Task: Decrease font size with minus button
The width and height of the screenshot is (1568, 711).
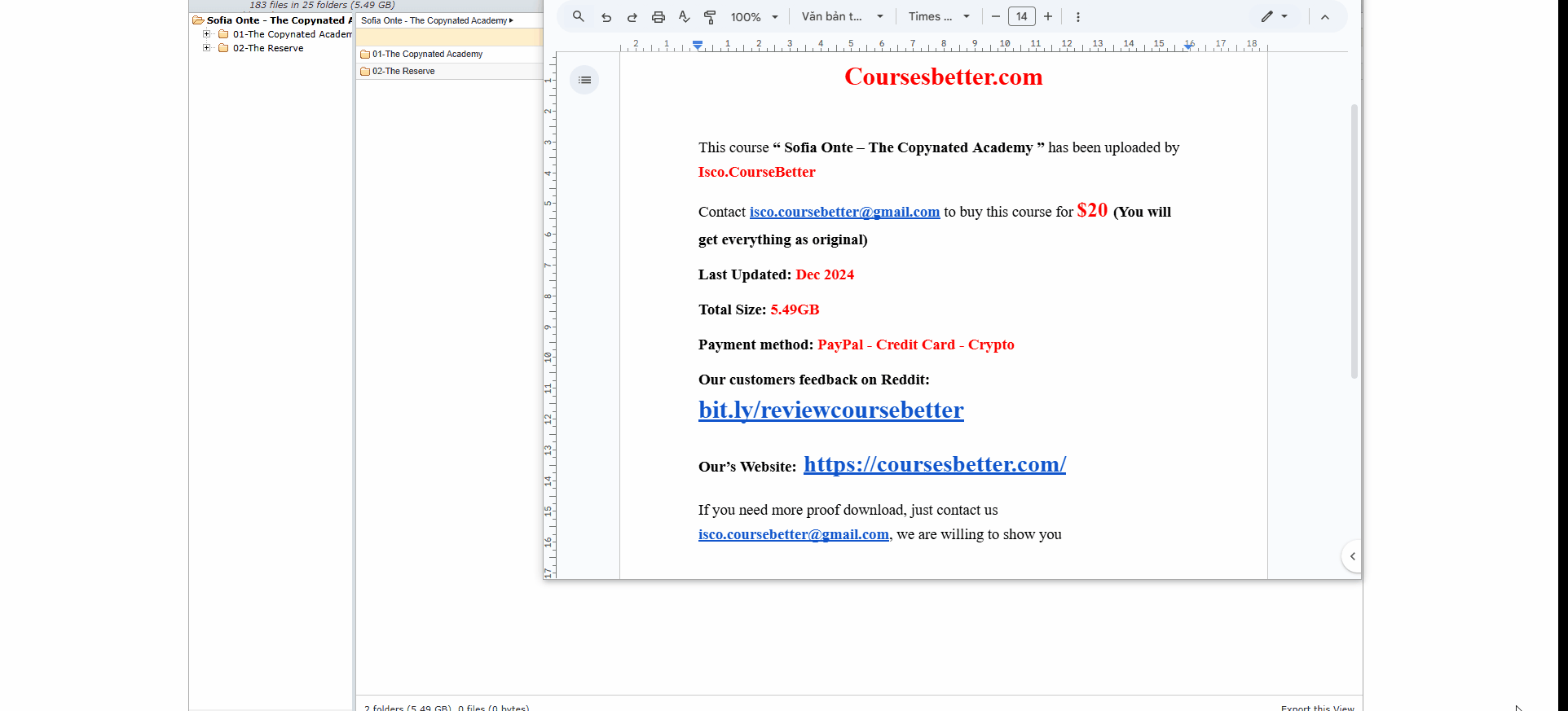Action: (x=995, y=16)
